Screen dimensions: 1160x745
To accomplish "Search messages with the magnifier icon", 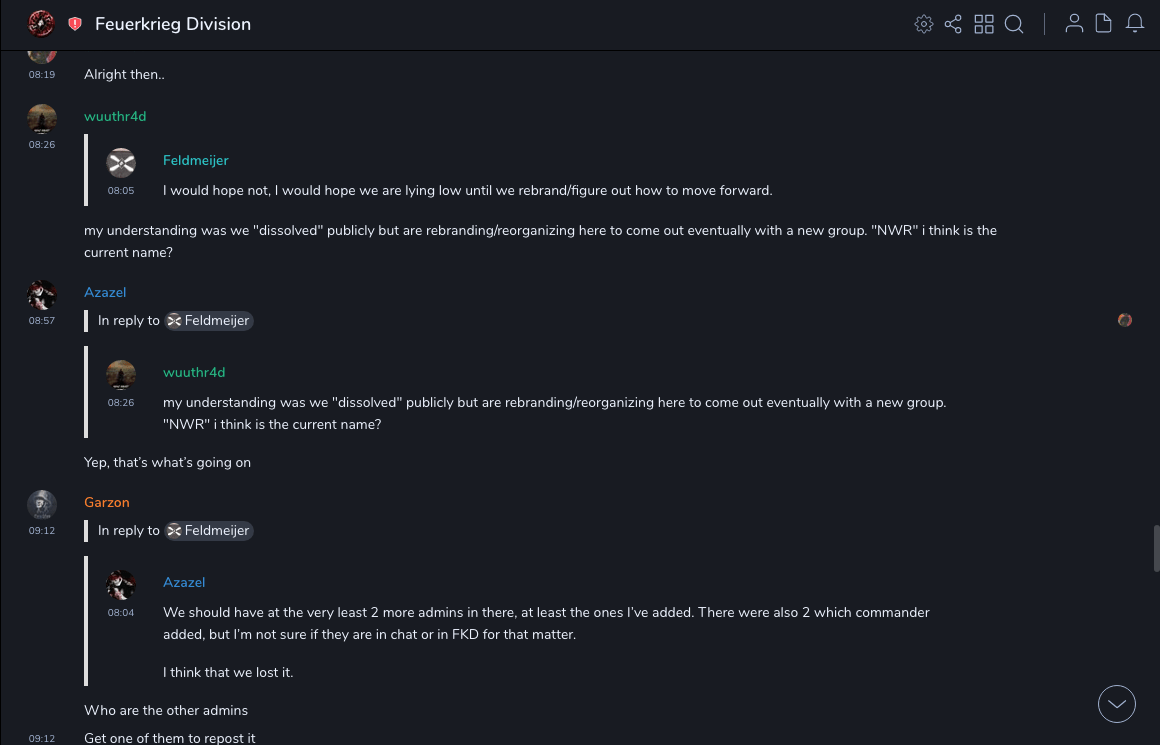I will pos(1014,24).
